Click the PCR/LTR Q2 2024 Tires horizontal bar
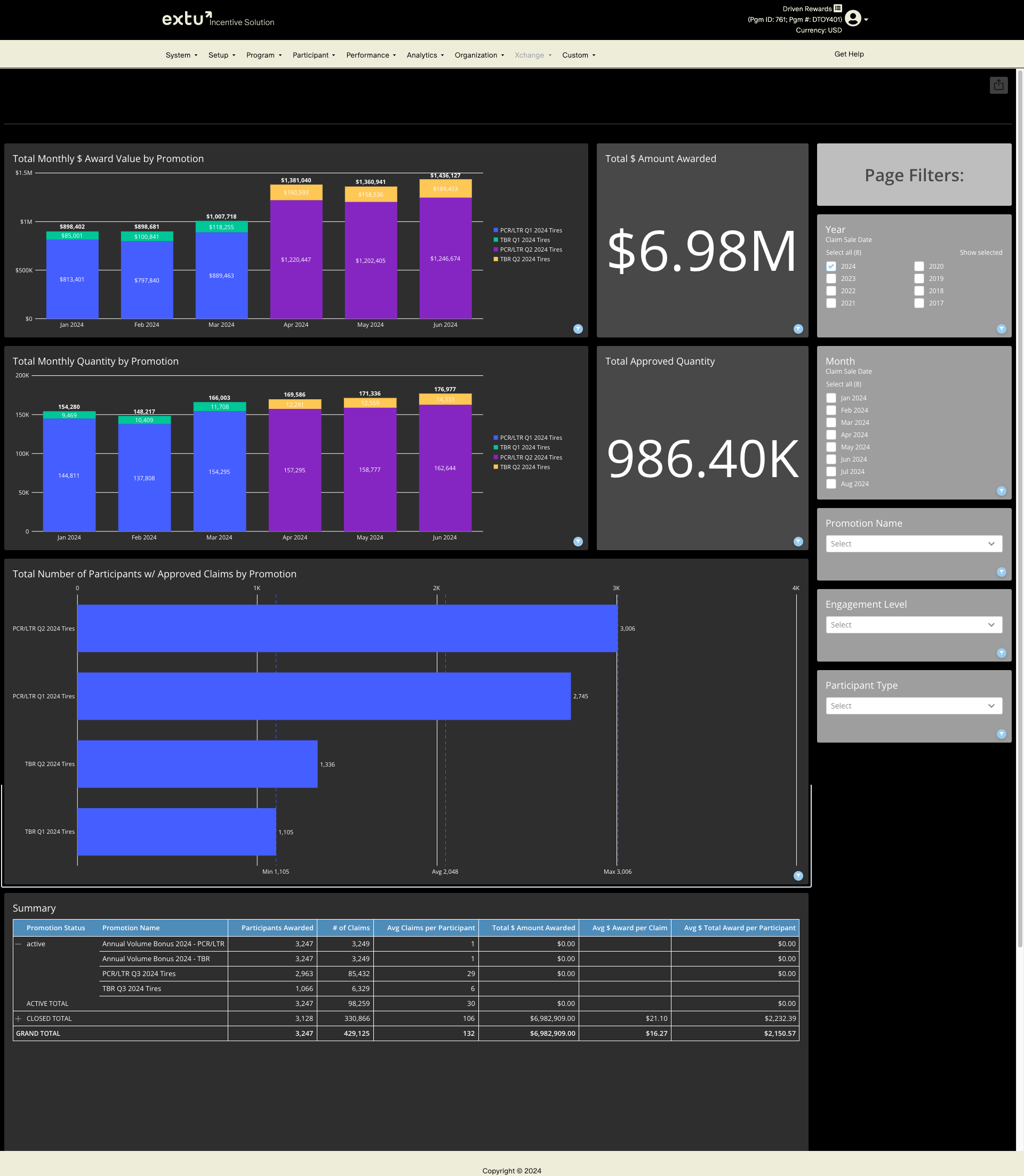 pyautogui.click(x=347, y=629)
